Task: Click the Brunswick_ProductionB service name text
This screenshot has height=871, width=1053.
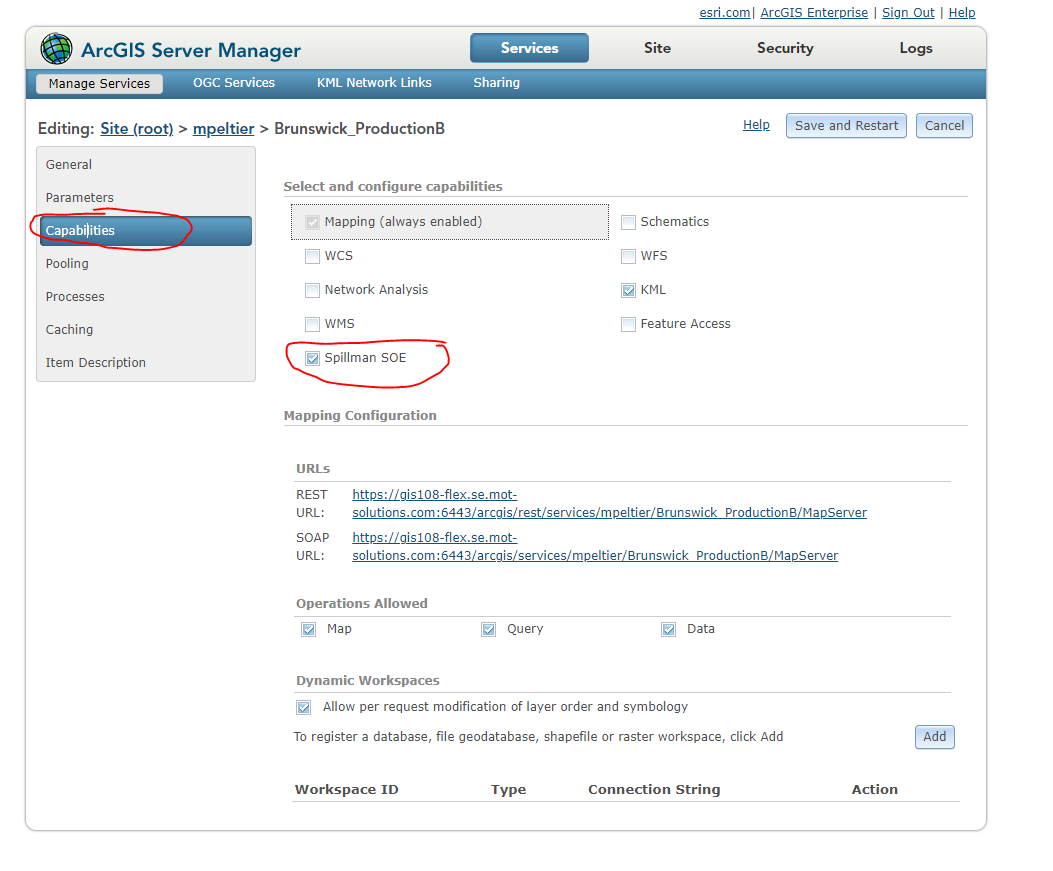Action: [x=359, y=128]
